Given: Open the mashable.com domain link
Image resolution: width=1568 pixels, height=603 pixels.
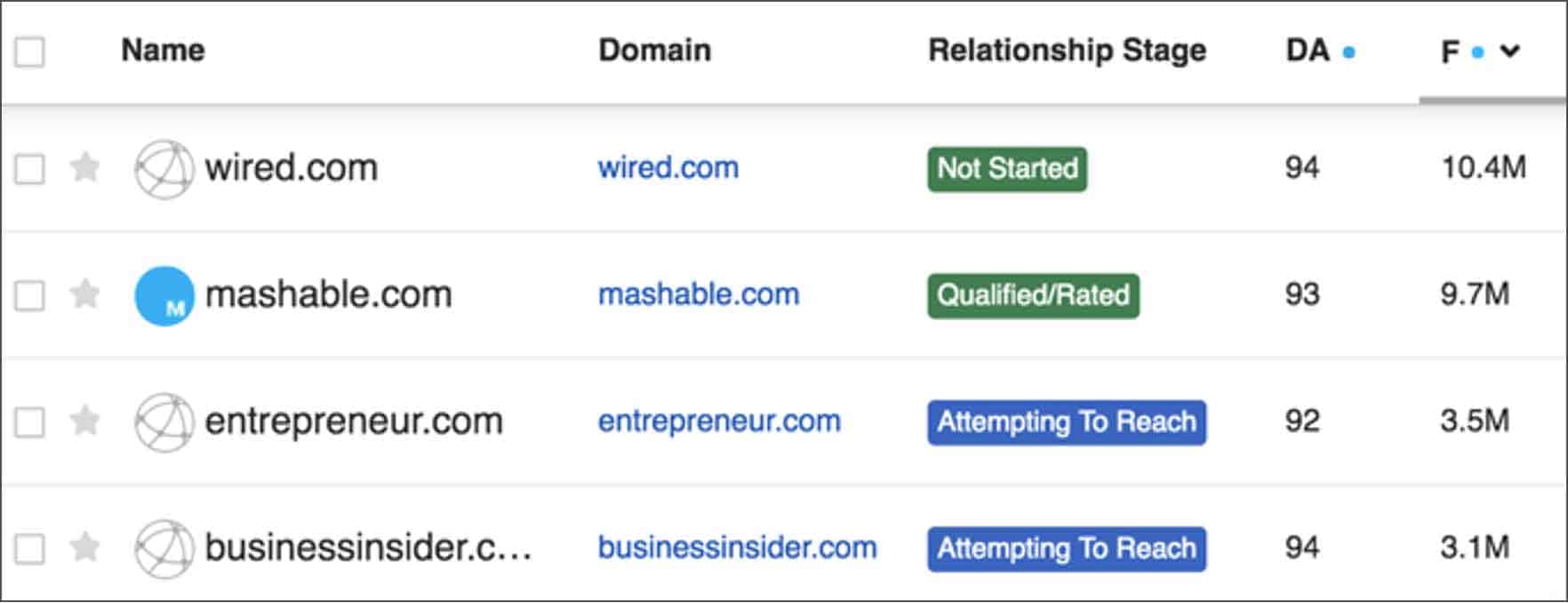Looking at the screenshot, I should [x=699, y=294].
